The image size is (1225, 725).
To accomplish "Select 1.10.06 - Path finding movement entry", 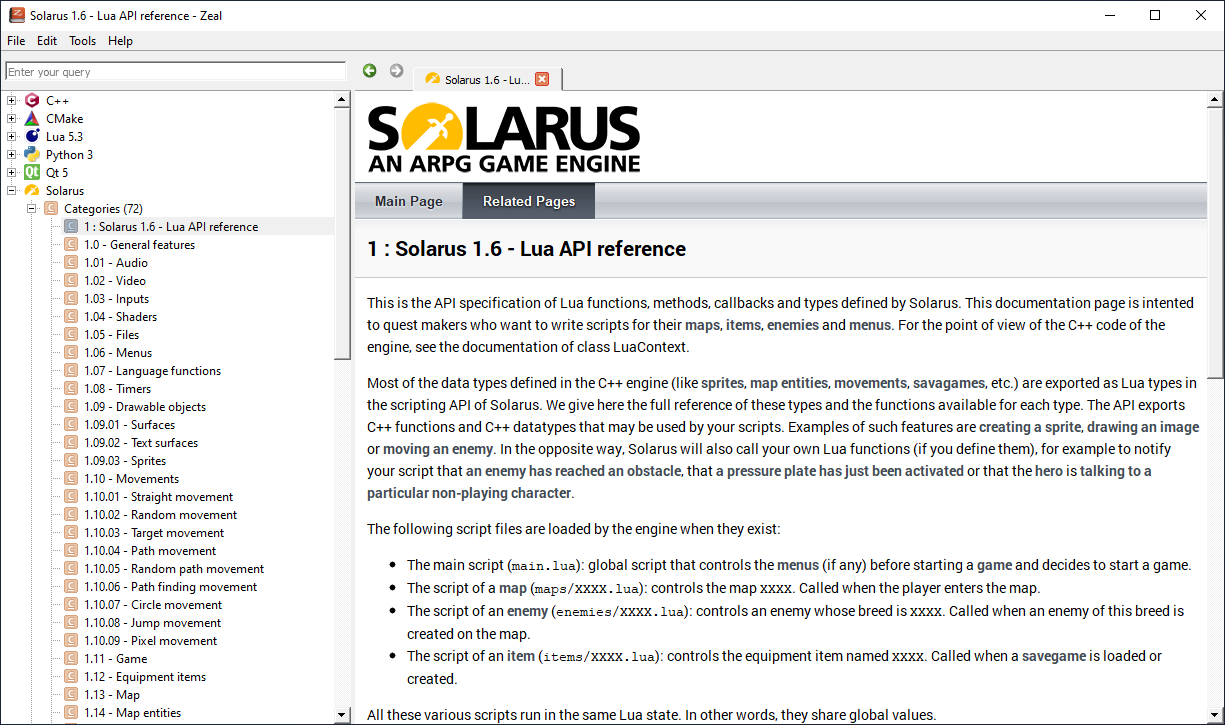I will tap(170, 586).
